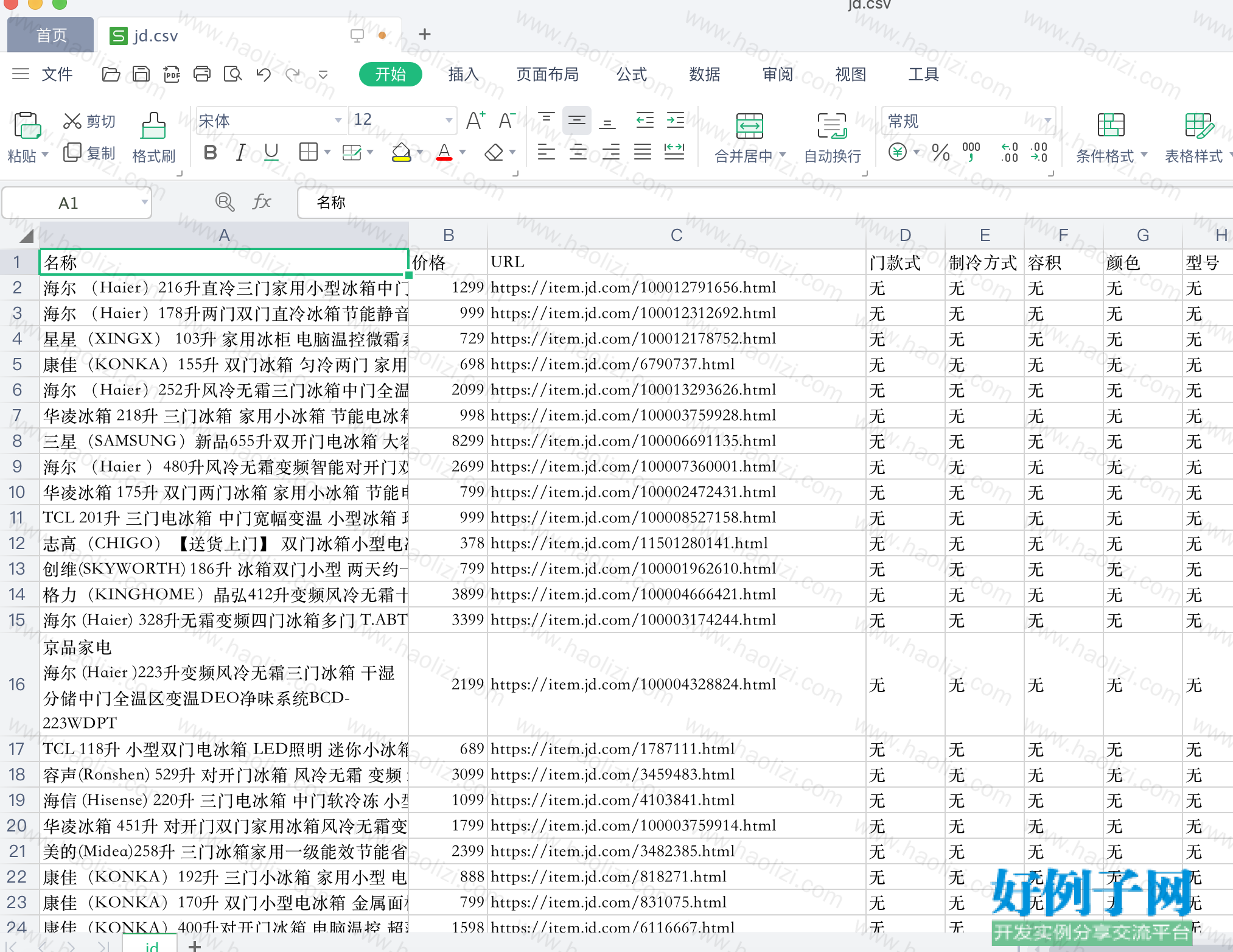The height and width of the screenshot is (952, 1233).
Task: Apply yellow fill color swatch
Action: (x=401, y=159)
